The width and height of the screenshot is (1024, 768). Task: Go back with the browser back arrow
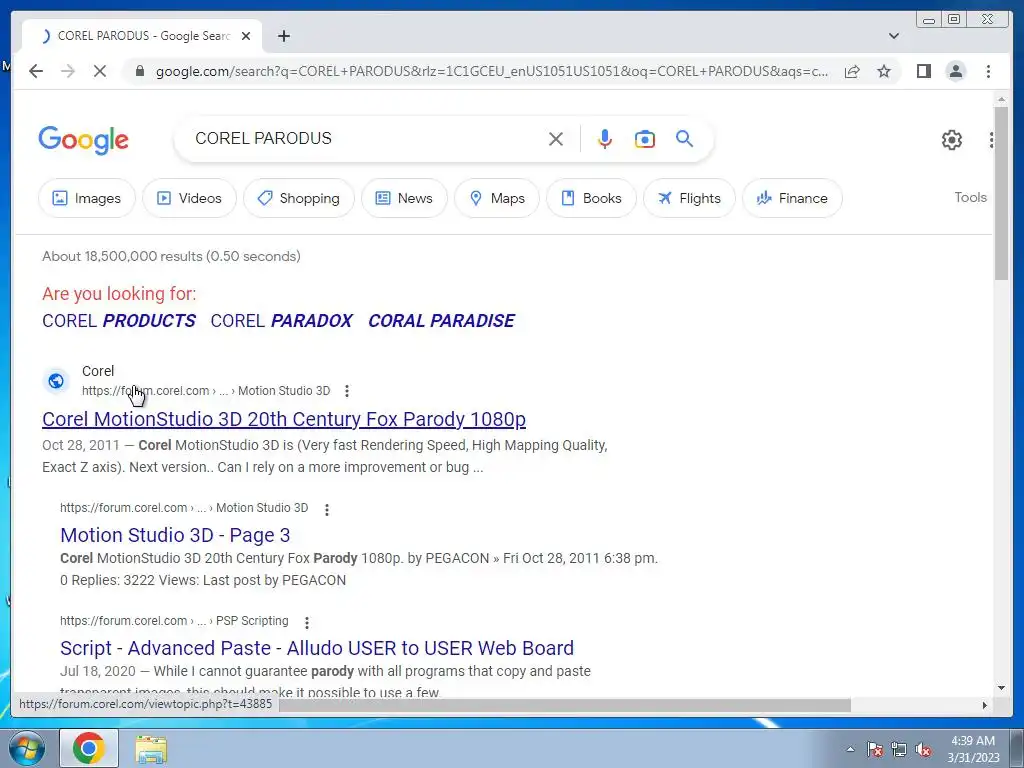[x=36, y=71]
